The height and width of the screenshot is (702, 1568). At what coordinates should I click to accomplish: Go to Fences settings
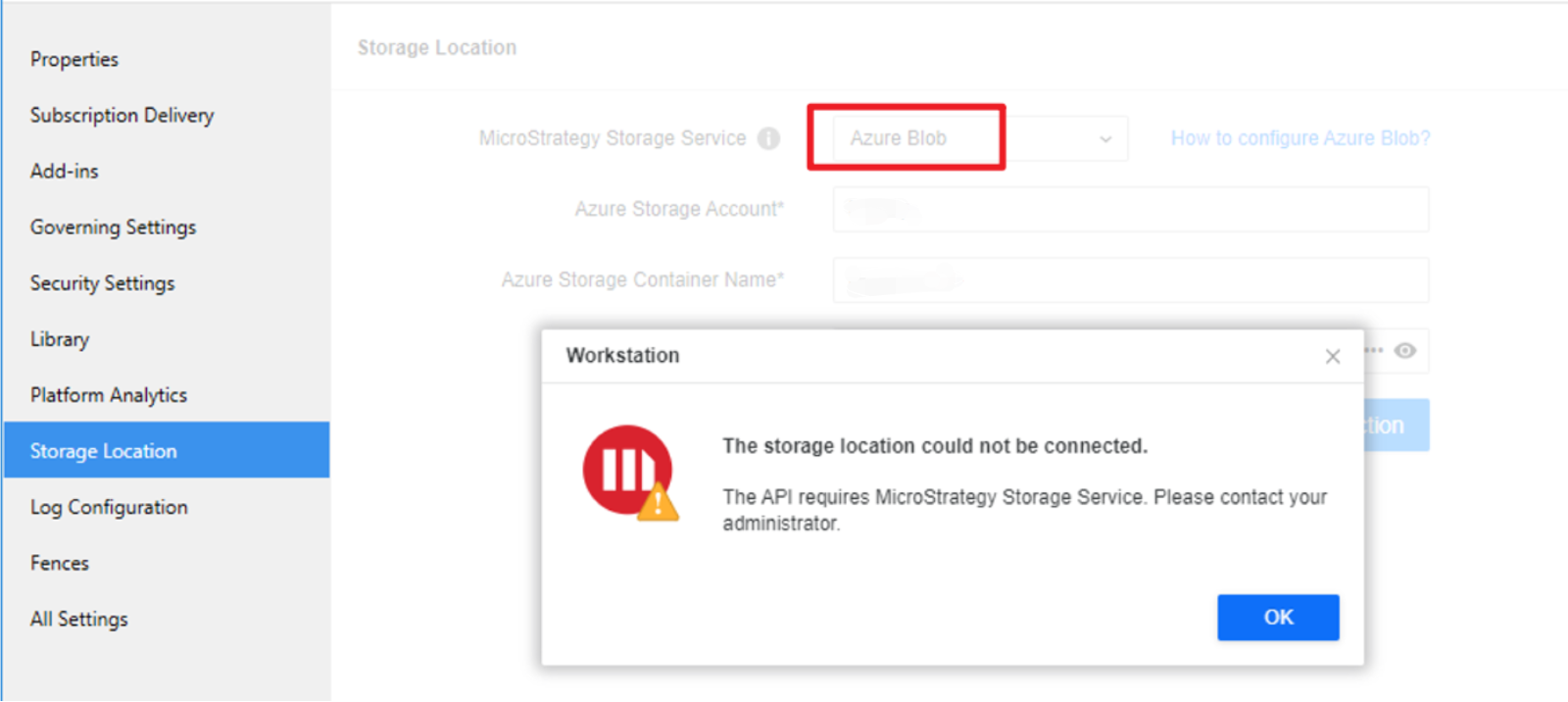coord(60,563)
